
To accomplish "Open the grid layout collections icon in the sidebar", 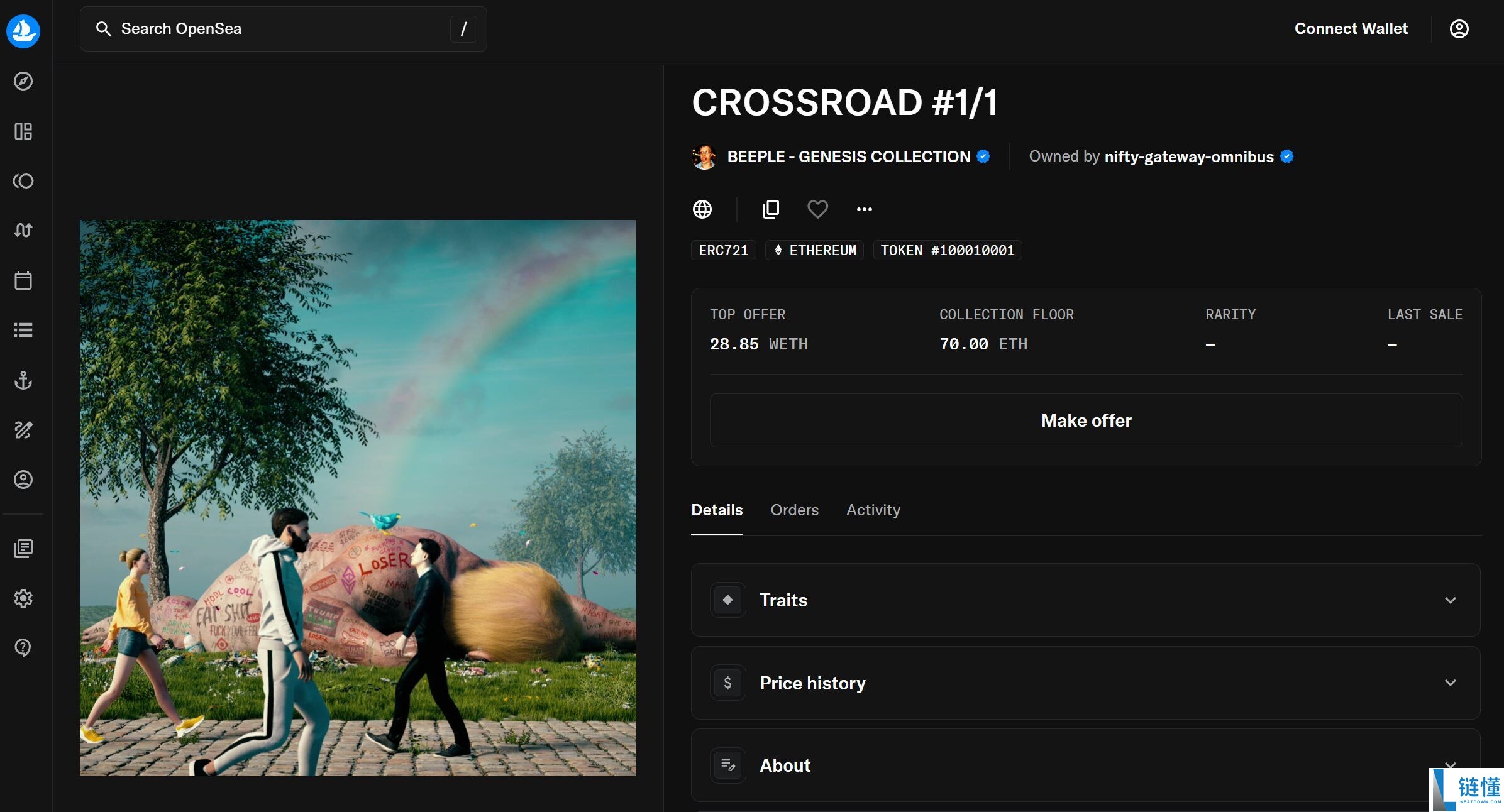I will (23, 131).
